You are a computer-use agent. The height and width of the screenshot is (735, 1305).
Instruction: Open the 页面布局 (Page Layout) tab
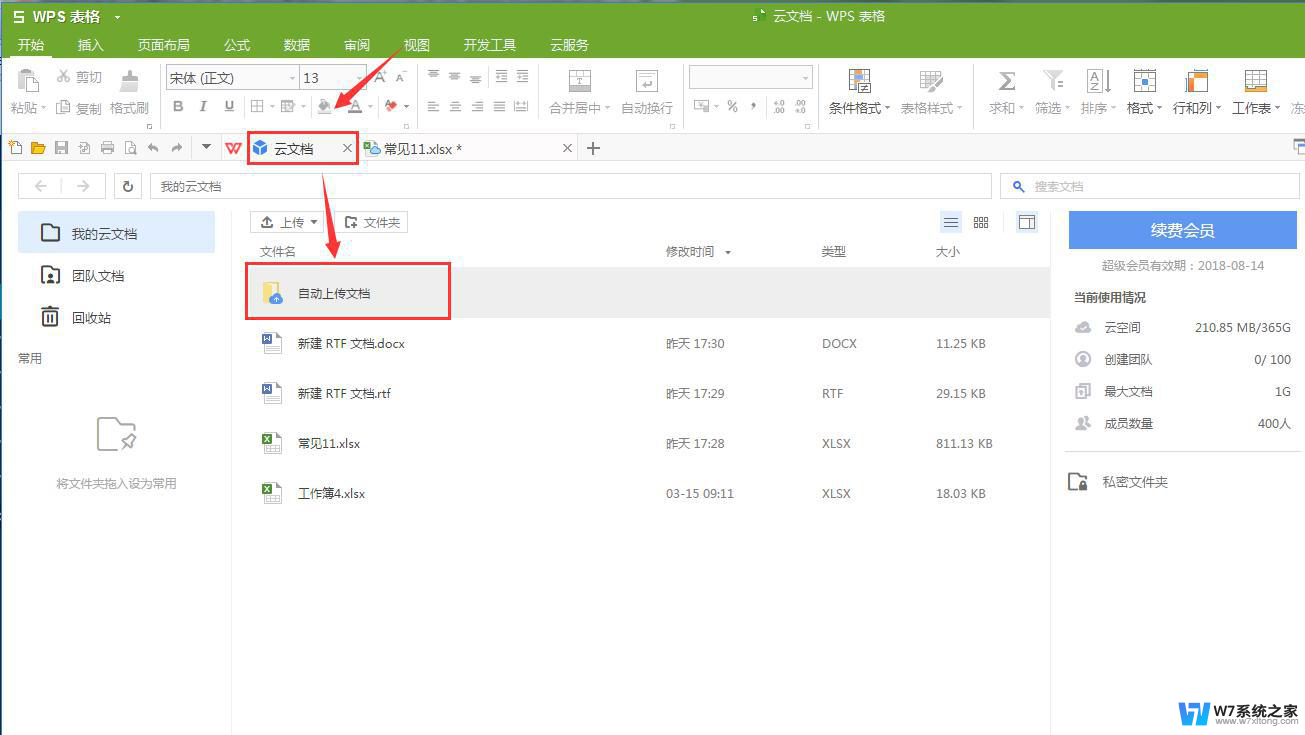tap(164, 45)
